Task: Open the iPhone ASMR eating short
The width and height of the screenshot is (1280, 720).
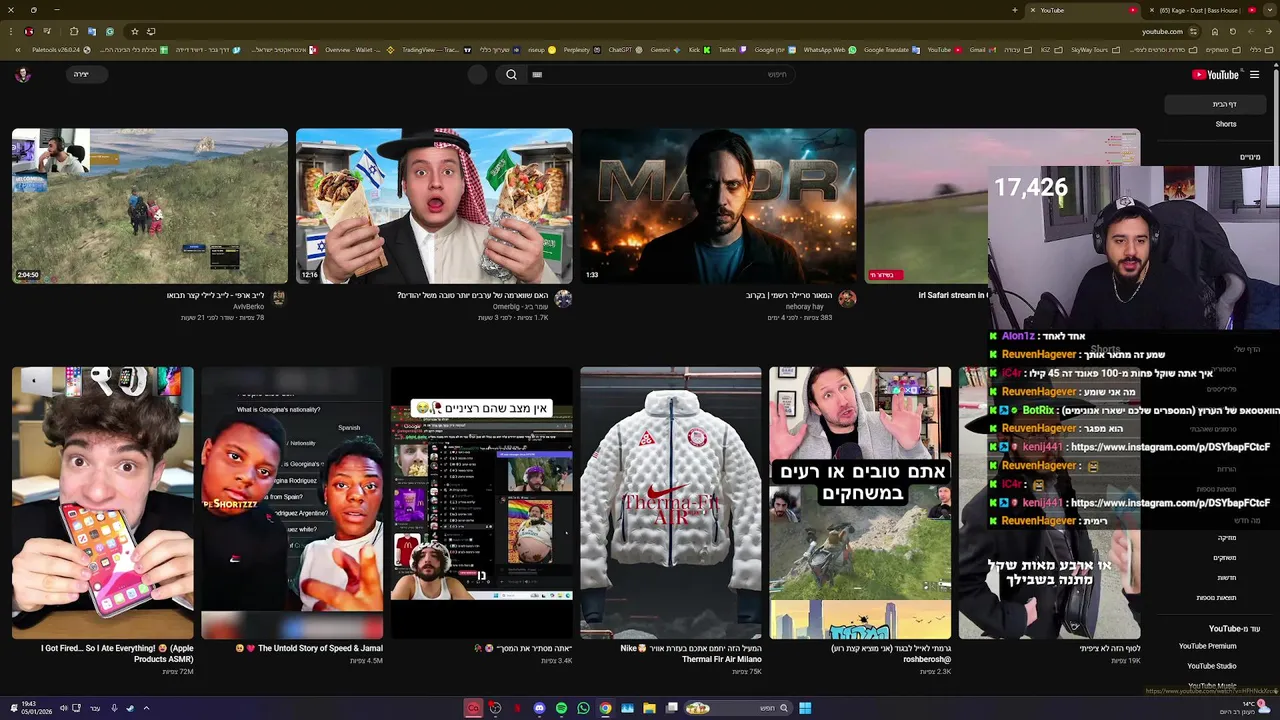Action: tap(103, 503)
